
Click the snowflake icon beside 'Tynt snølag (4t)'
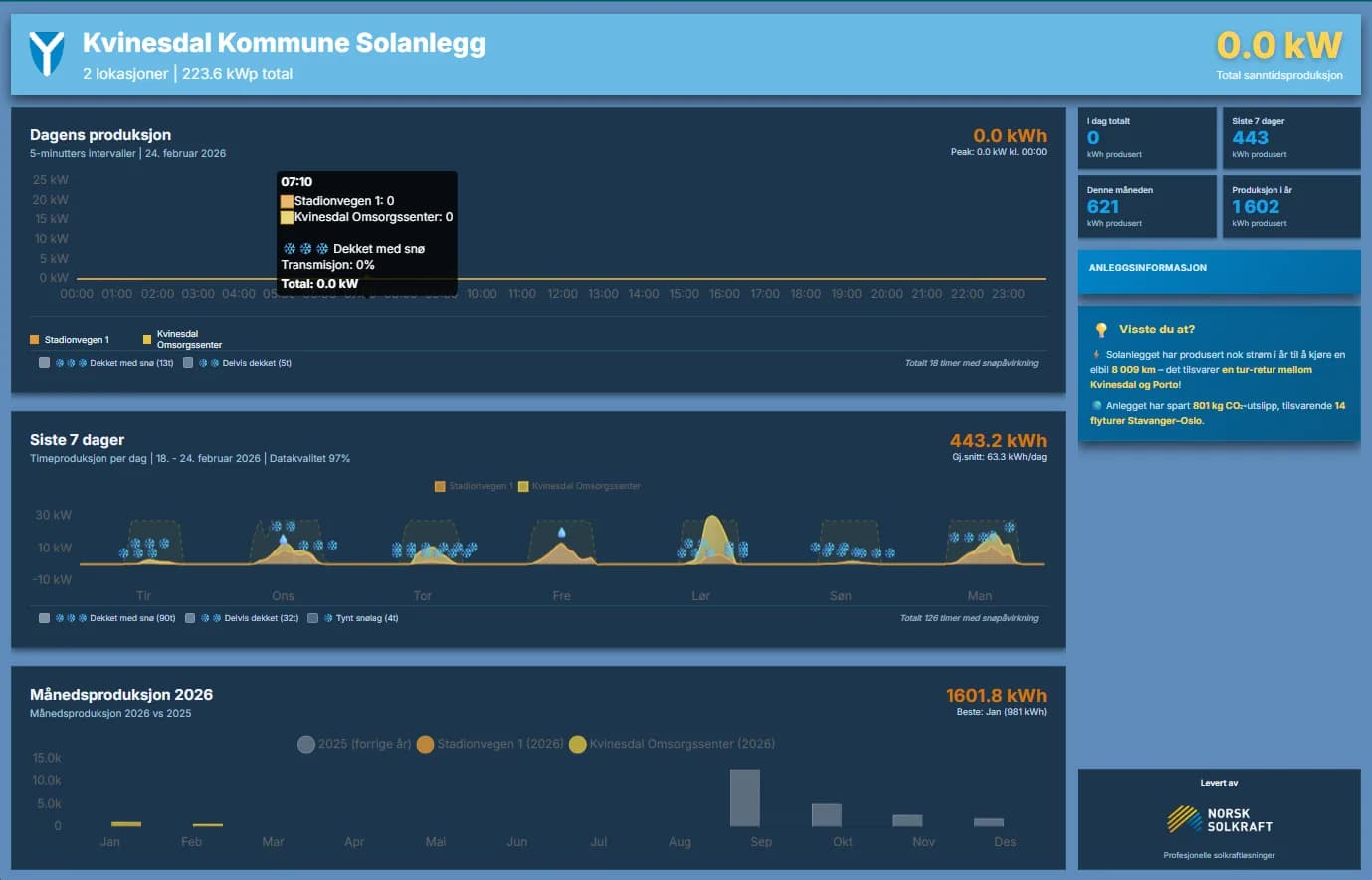331,617
